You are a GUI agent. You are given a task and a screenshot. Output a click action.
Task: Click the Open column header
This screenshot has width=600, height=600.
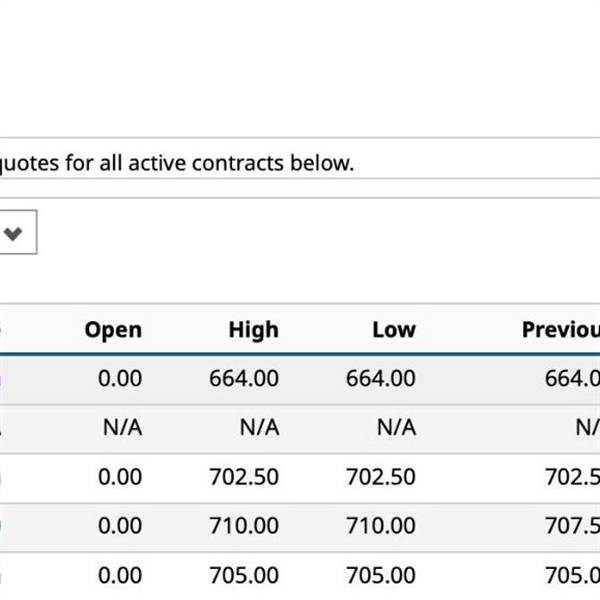pyautogui.click(x=113, y=330)
